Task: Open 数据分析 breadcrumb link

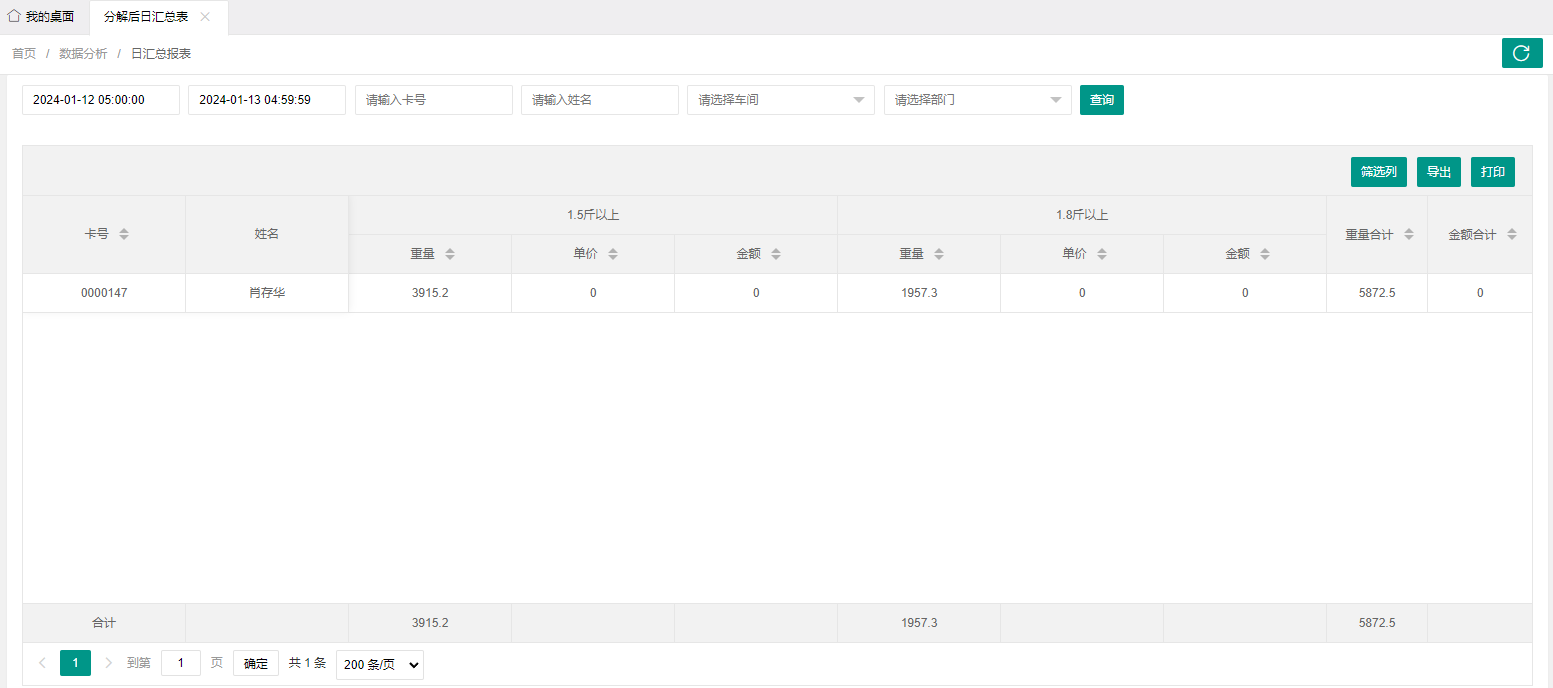Action: (x=83, y=54)
